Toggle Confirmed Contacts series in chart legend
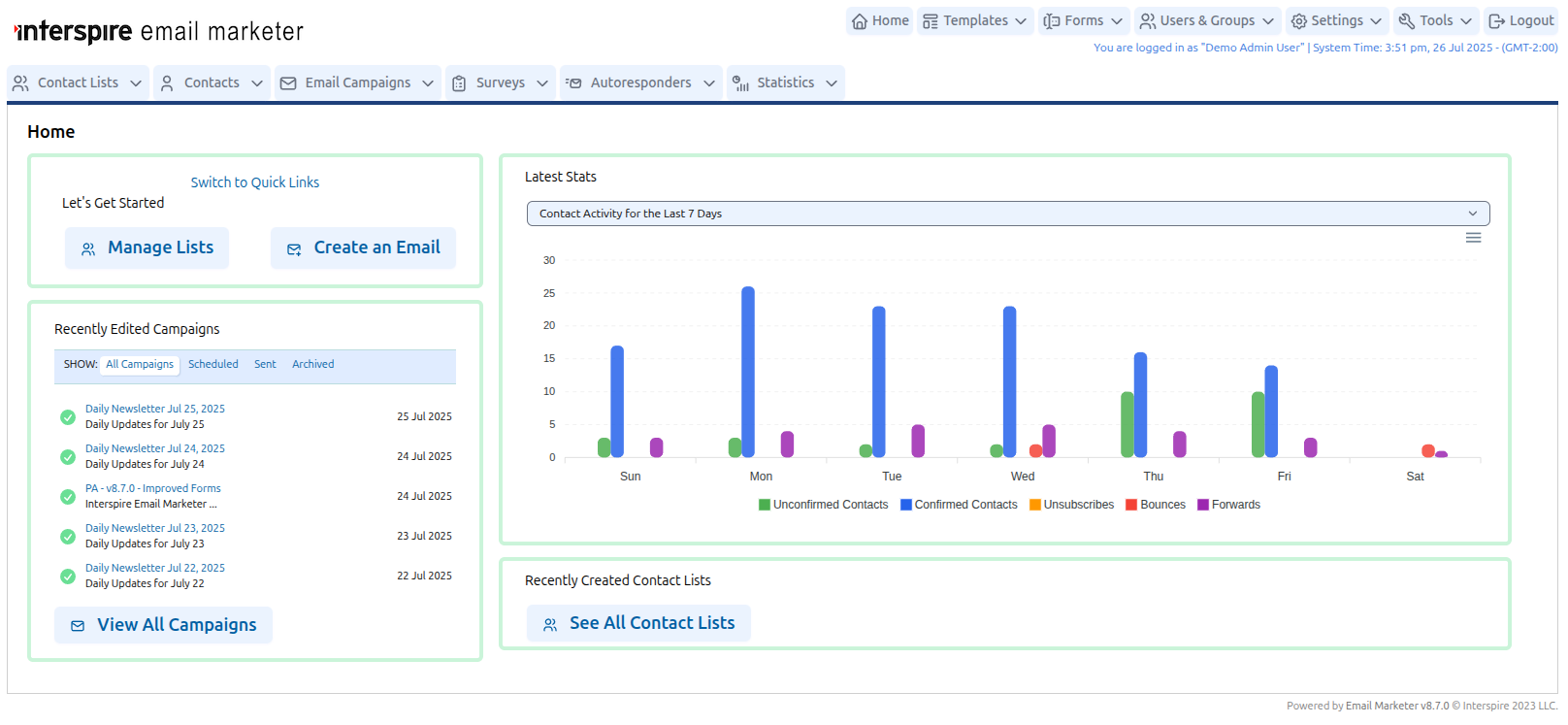Viewport: 1568px width, 725px height. [959, 505]
